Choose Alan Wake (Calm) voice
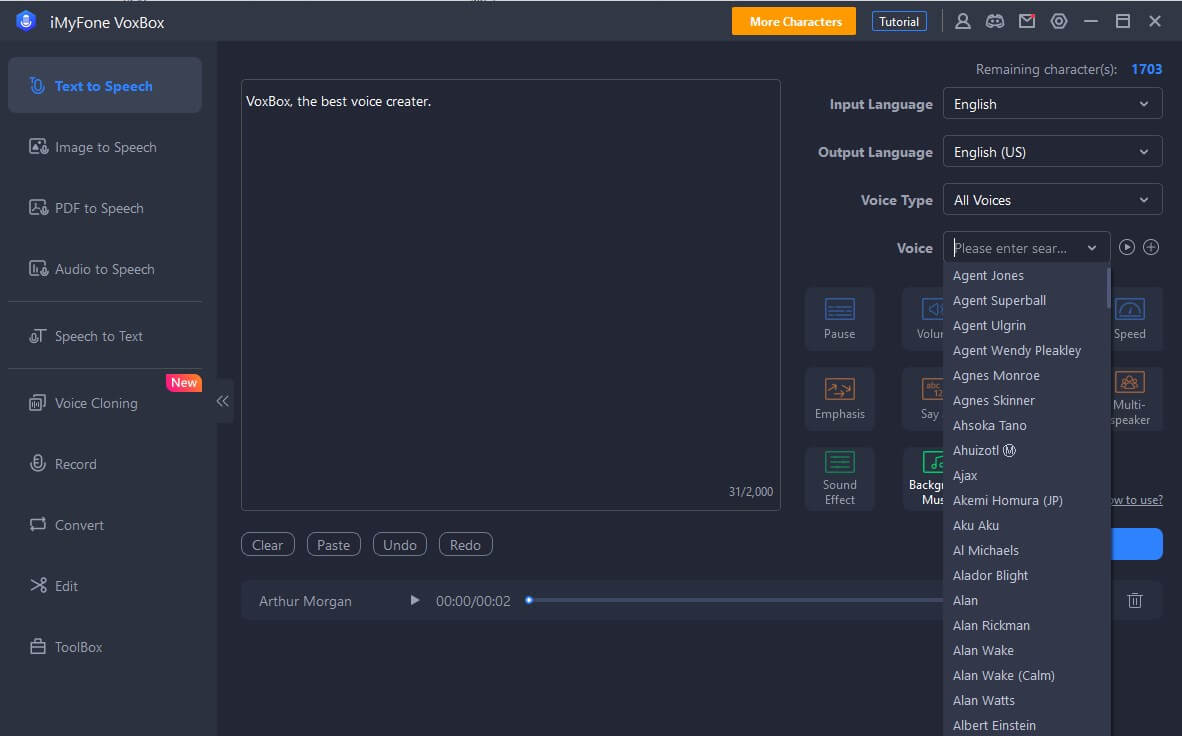 [1025, 675]
